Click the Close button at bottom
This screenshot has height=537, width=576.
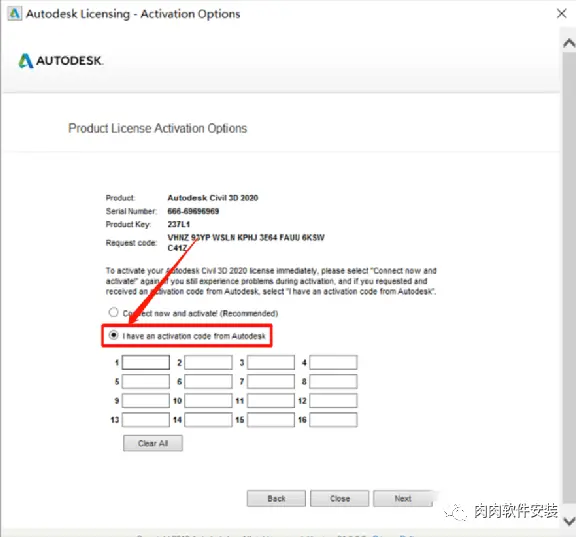[339, 498]
